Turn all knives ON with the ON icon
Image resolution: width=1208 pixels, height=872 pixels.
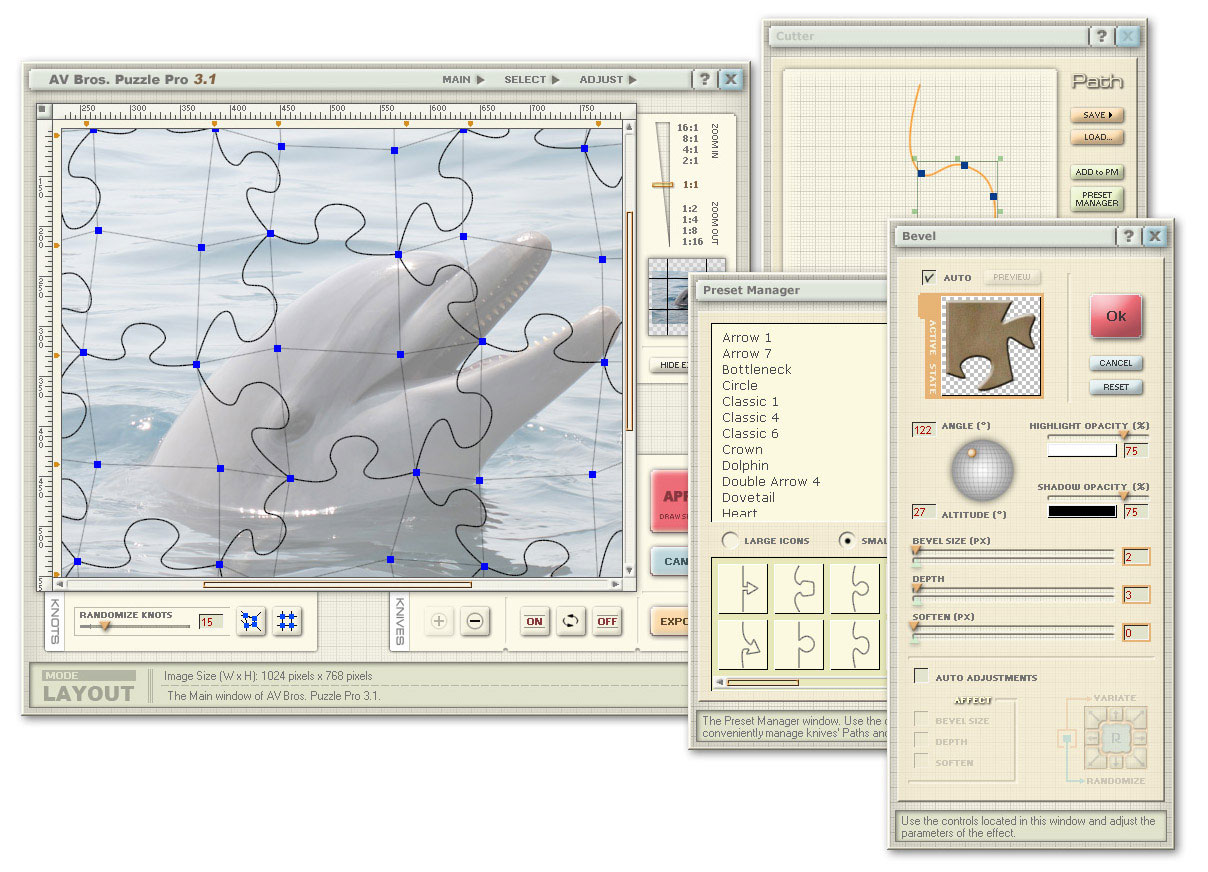pos(534,621)
